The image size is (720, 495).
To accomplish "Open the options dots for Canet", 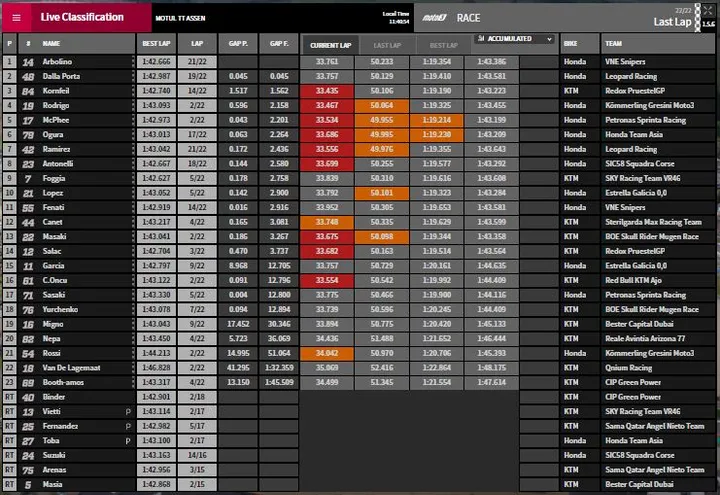I will pos(134,222).
